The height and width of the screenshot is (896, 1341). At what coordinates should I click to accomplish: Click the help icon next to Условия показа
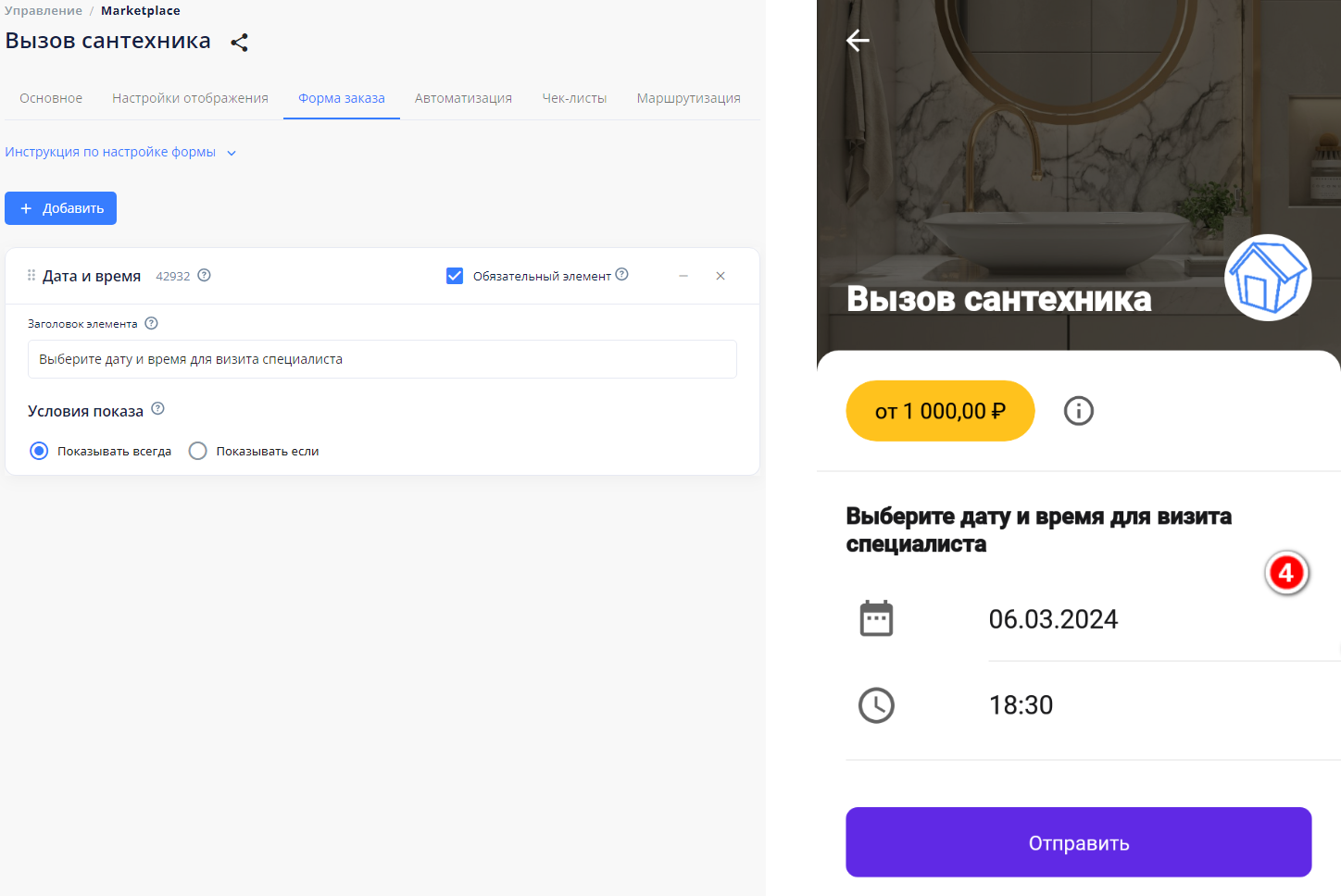coord(157,408)
